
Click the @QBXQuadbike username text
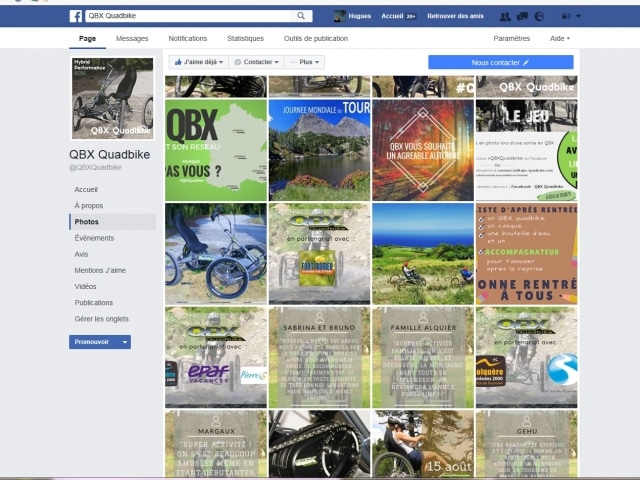point(95,167)
